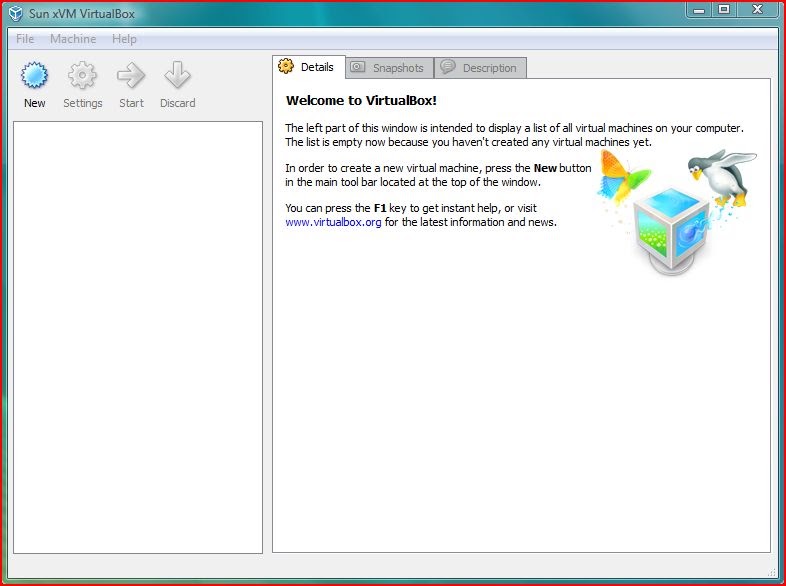
Task: Switch to the Description tab
Action: tap(480, 68)
